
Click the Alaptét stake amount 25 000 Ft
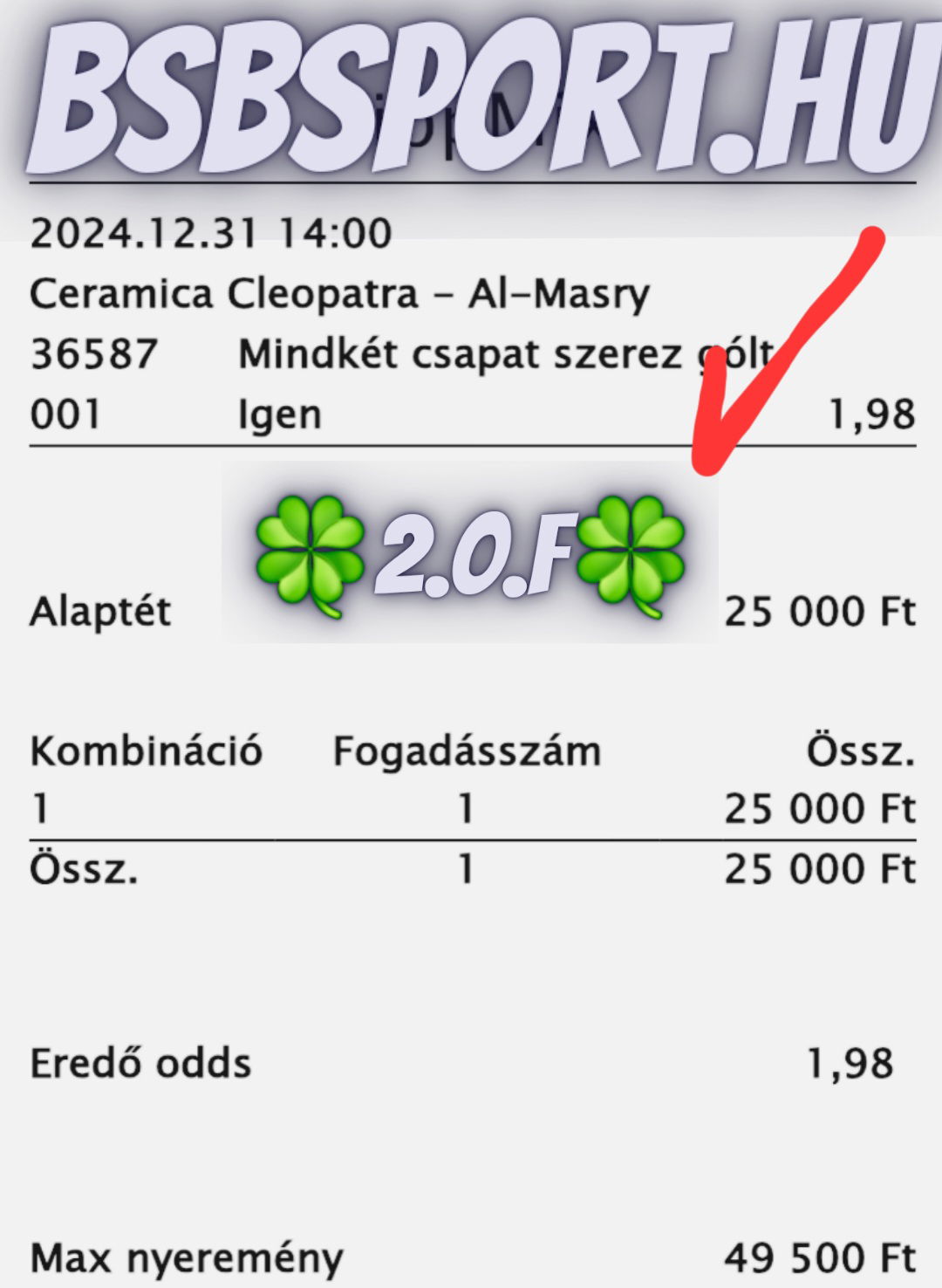point(820,612)
